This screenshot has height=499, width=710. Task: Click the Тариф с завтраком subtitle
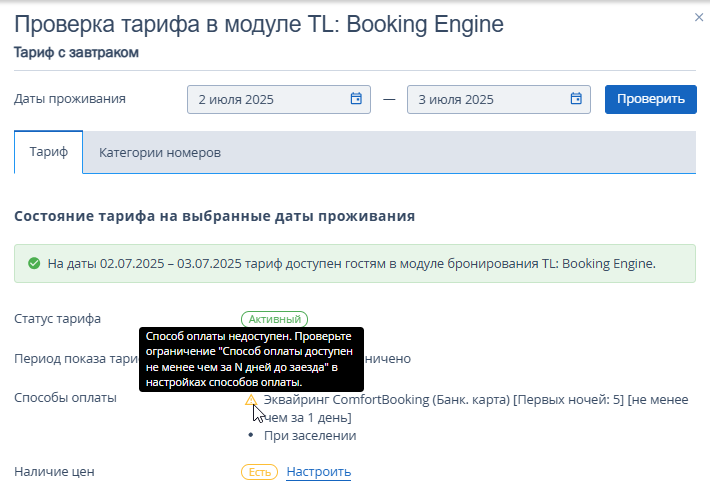(x=76, y=53)
